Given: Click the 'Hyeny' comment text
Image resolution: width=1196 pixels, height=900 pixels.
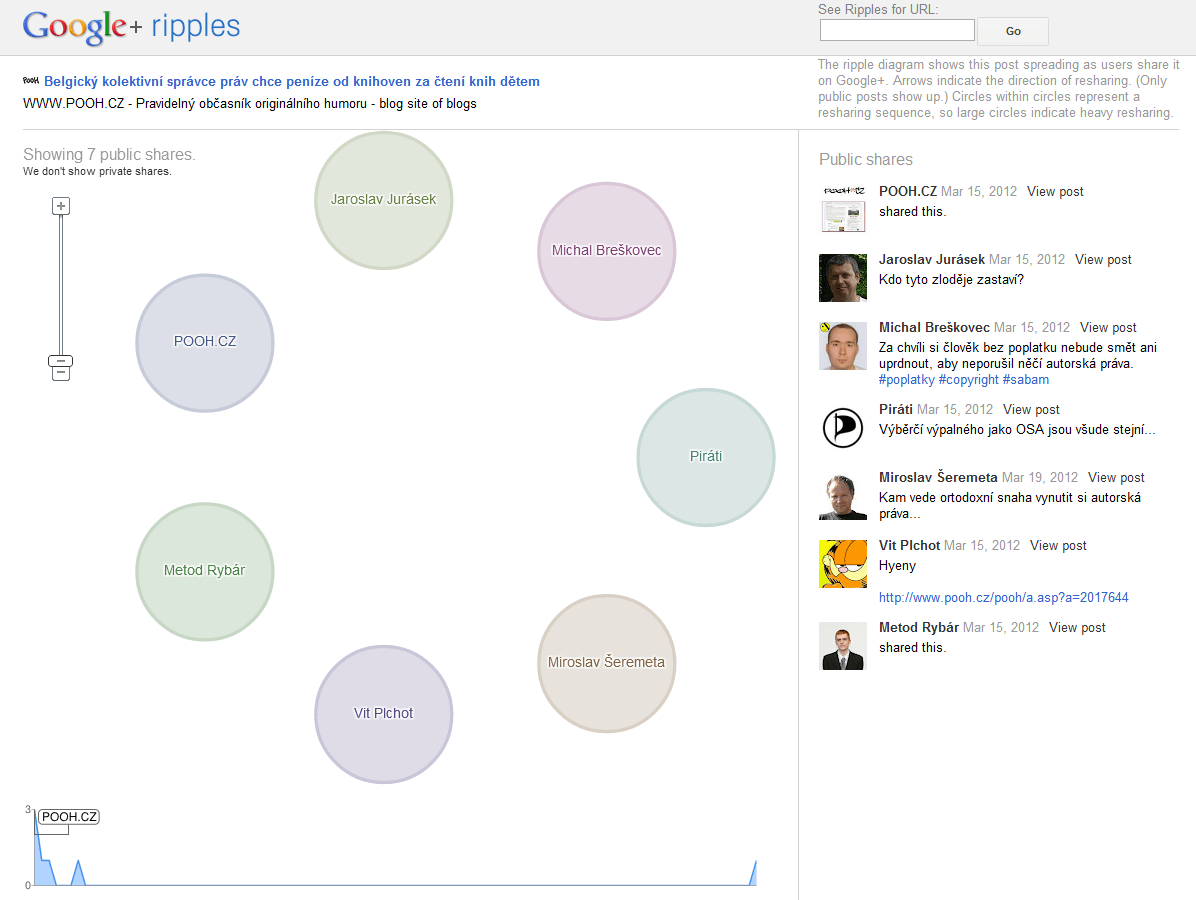Looking at the screenshot, I should [897, 566].
